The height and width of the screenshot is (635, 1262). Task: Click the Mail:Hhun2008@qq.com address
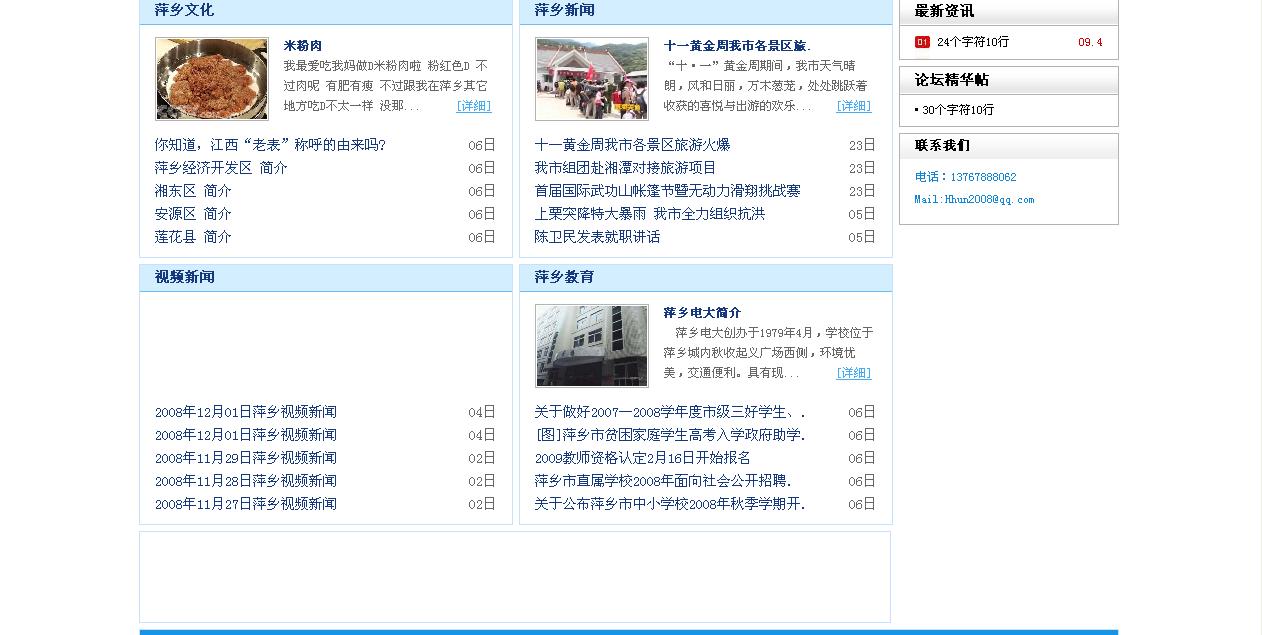(x=974, y=200)
